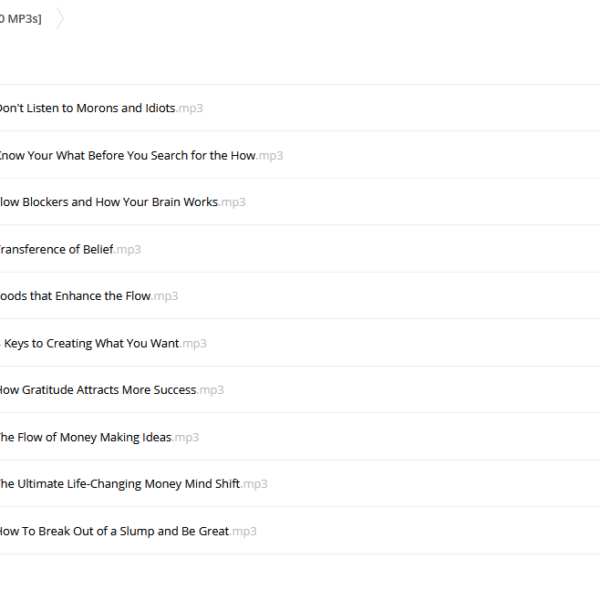Image resolution: width=600 pixels, height=600 pixels.
Task: Click the .mp3 extension after Slump and Be Great
Action: click(x=243, y=532)
